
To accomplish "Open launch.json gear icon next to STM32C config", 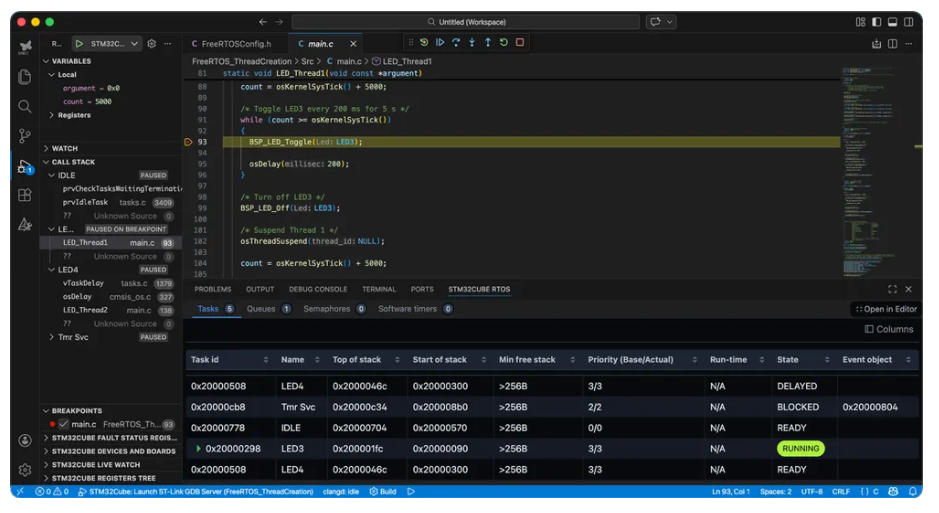I will pyautogui.click(x=152, y=44).
